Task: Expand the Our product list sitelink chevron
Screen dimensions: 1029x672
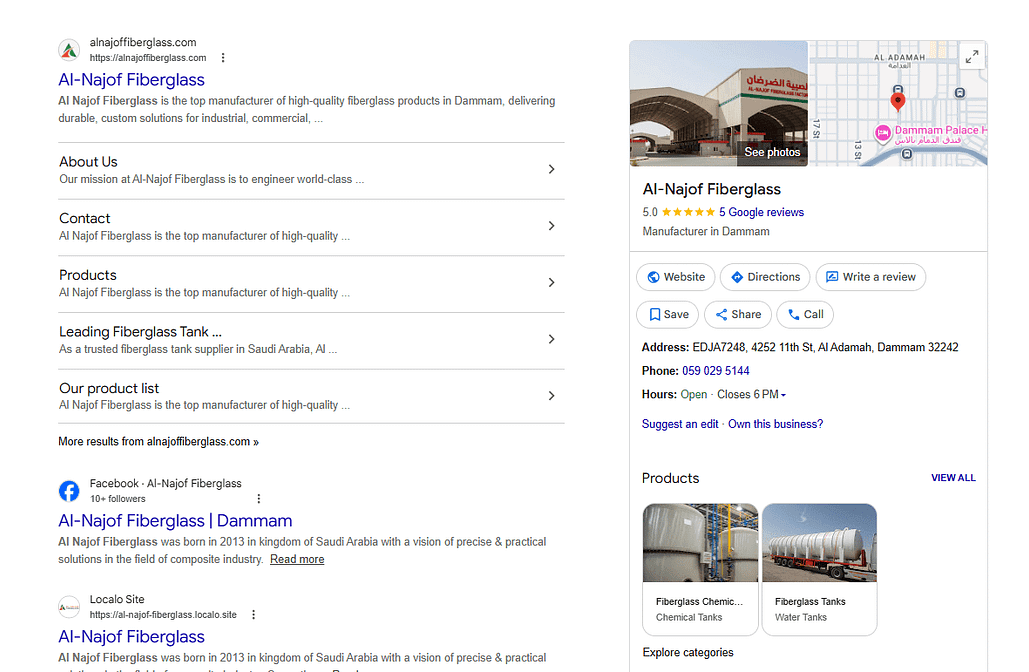Action: tap(551, 396)
